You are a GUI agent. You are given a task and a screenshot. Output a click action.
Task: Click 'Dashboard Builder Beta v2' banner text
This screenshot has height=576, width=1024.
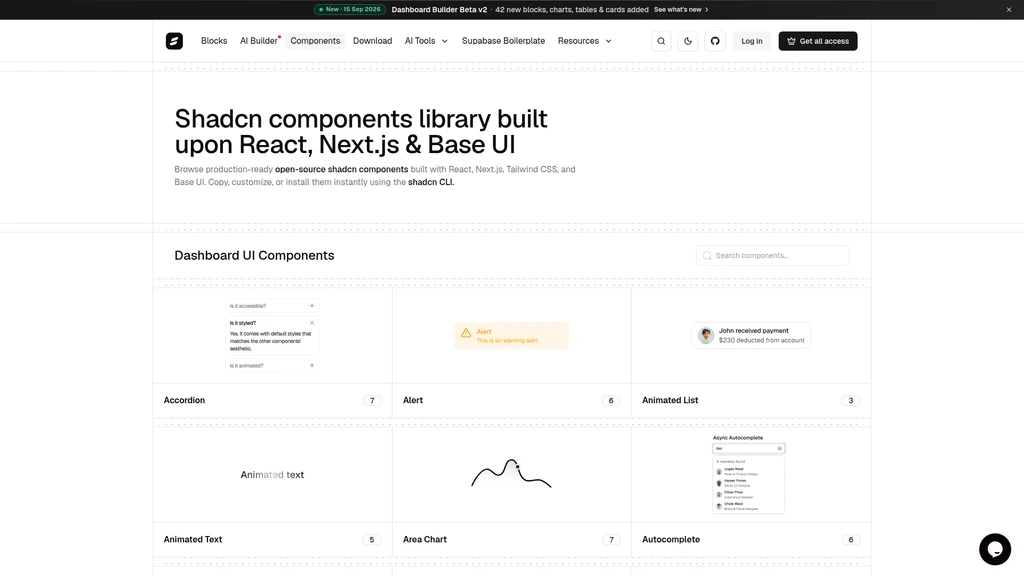[x=439, y=10]
